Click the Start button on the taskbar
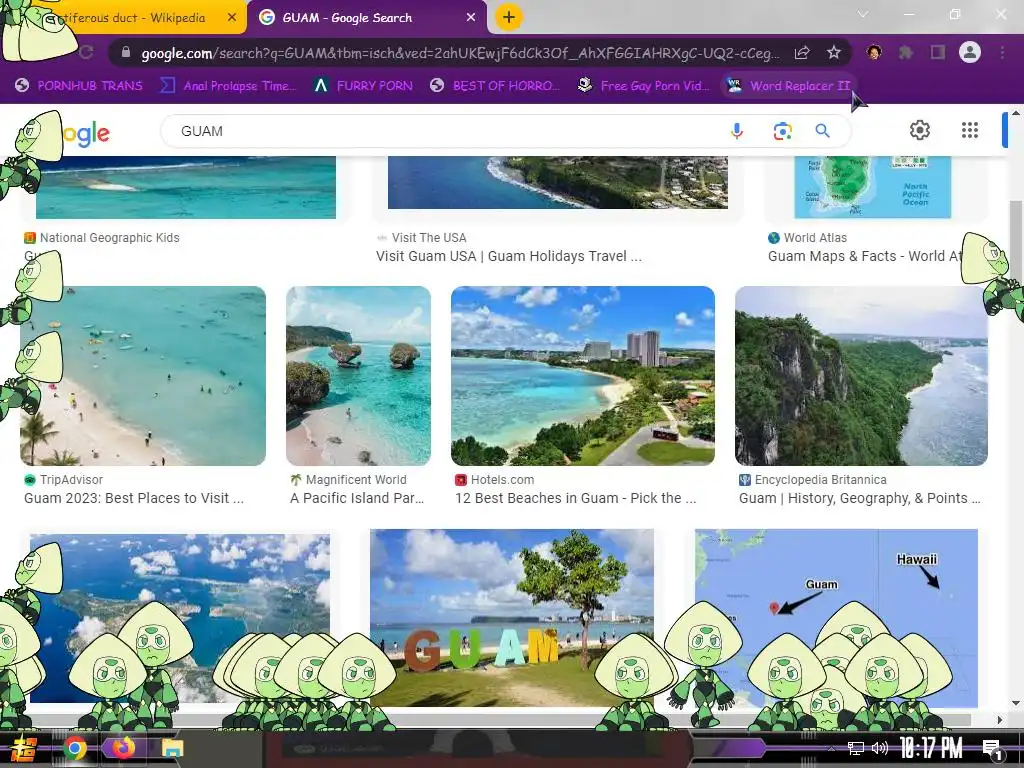 click(x=24, y=748)
